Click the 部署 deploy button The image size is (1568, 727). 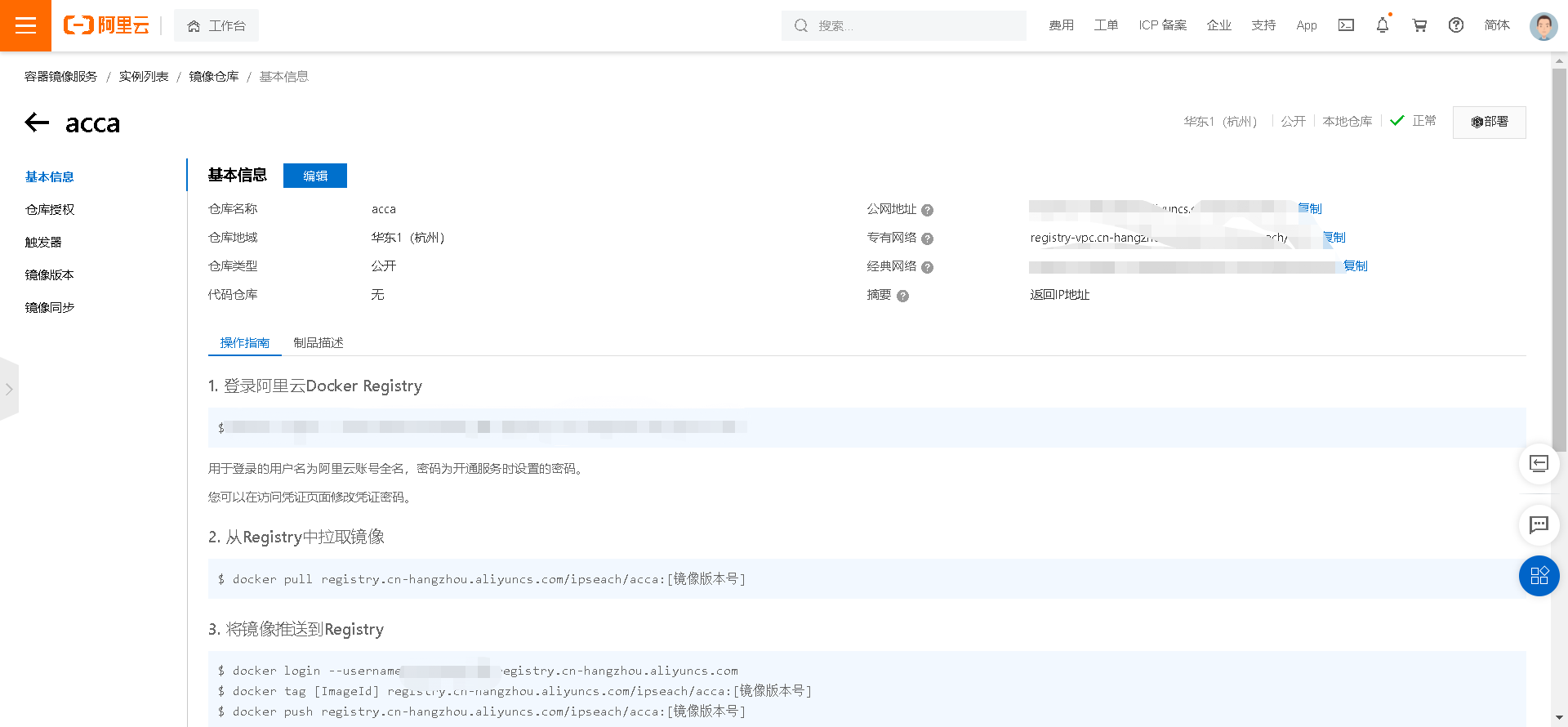[x=1489, y=122]
